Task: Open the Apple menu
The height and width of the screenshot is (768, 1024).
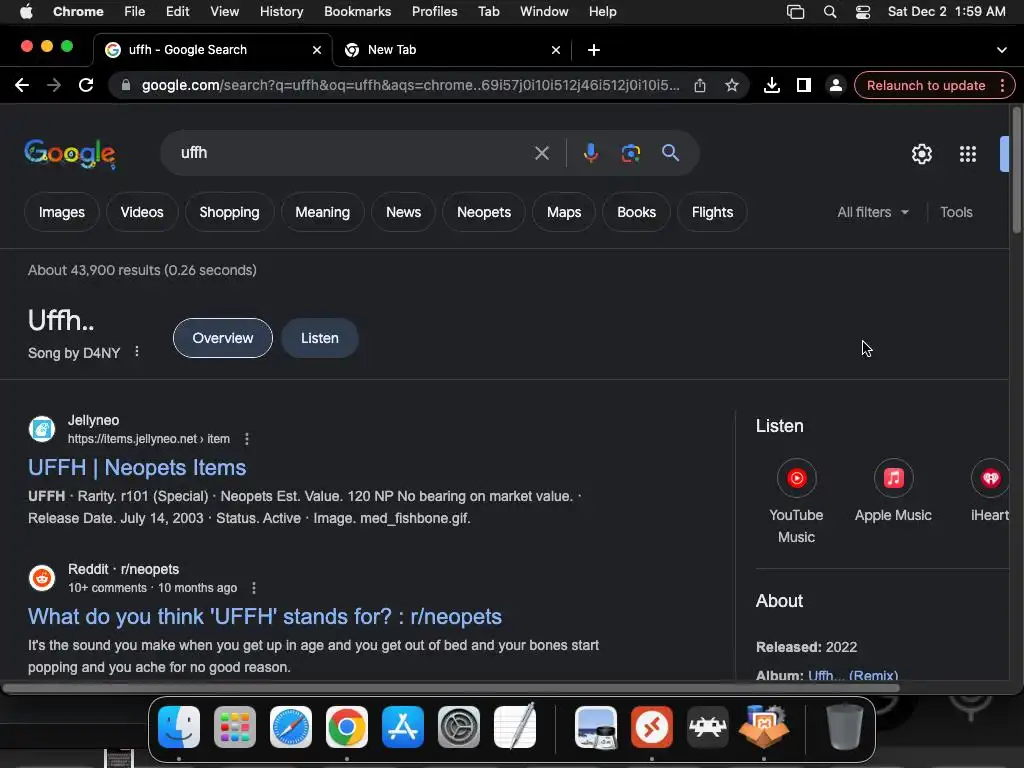Action: click(x=26, y=12)
